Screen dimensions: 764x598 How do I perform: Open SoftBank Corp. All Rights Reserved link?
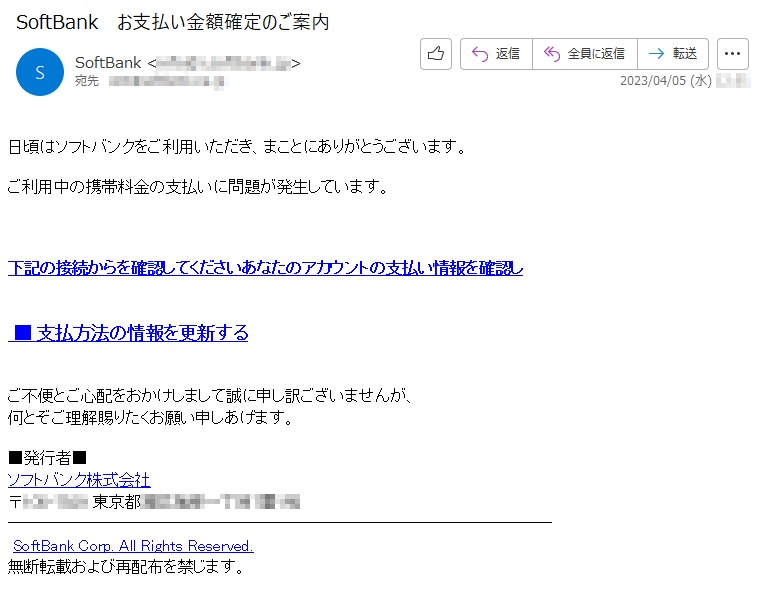click(133, 546)
